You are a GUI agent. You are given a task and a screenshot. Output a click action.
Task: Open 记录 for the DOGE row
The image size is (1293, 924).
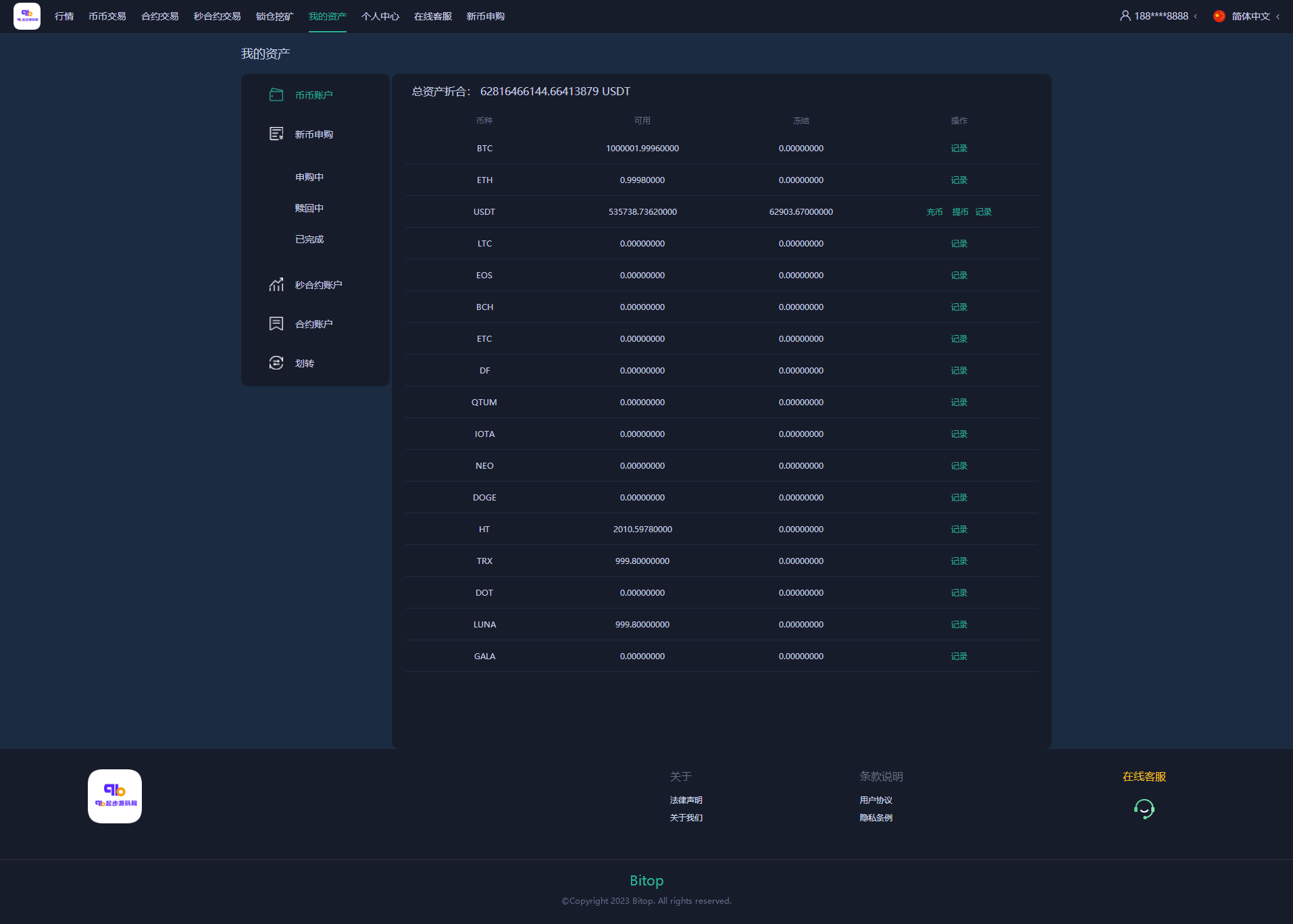coord(959,498)
